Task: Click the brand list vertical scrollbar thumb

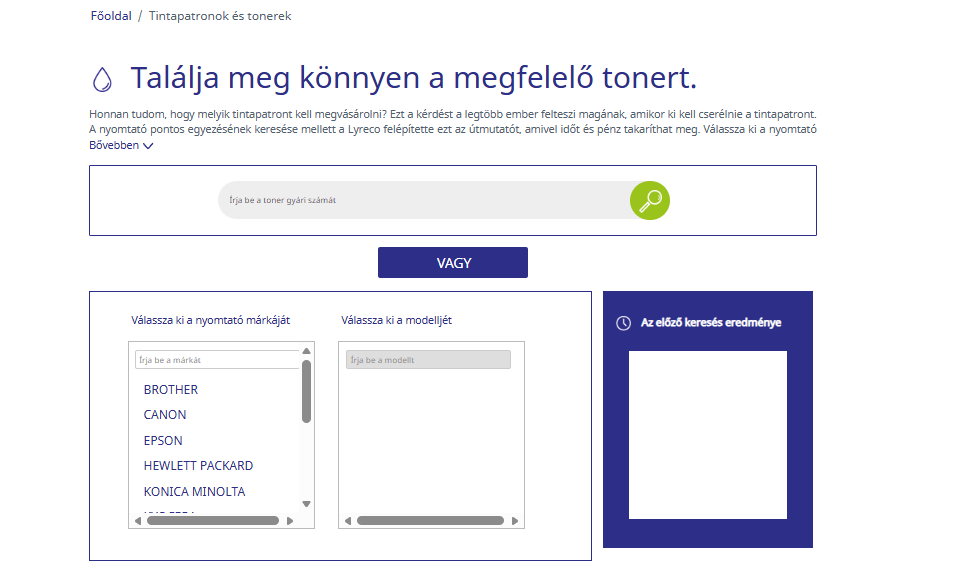Action: (x=307, y=392)
